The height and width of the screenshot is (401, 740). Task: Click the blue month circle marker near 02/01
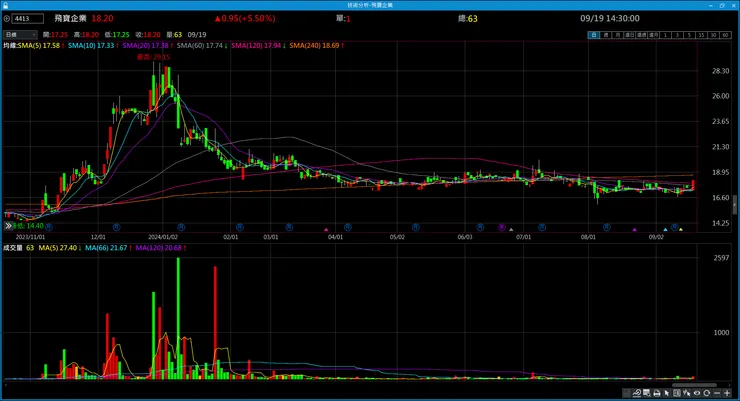(240, 227)
